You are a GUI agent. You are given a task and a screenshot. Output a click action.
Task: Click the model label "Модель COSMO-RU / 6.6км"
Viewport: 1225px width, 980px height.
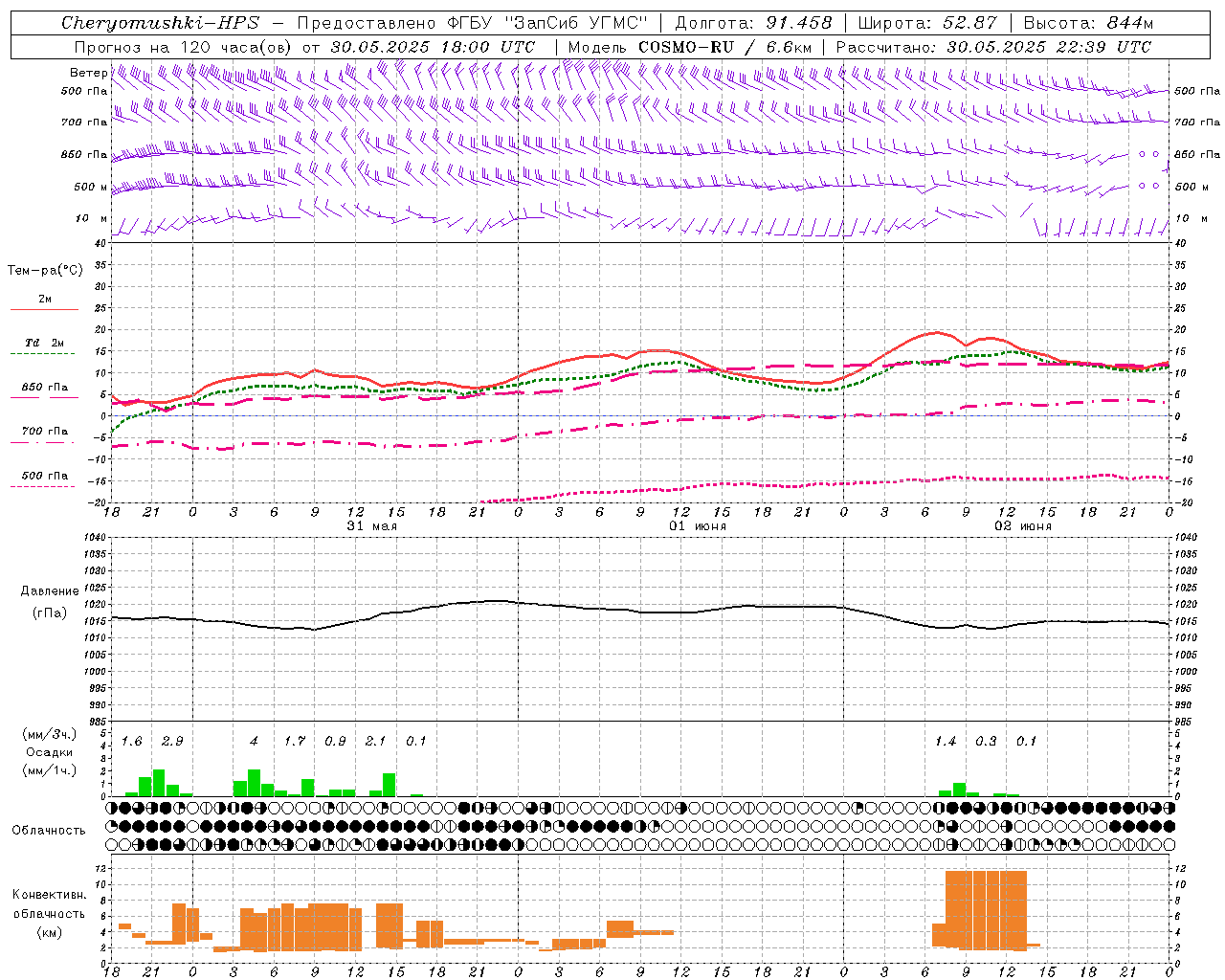[x=690, y=47]
